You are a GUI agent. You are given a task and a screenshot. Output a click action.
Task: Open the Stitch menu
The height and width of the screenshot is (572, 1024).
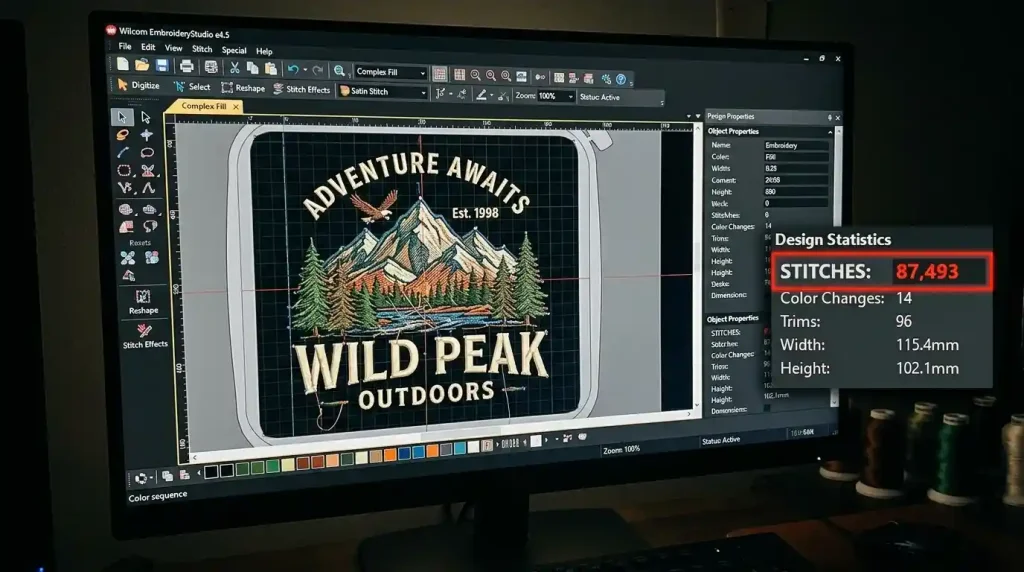click(202, 48)
